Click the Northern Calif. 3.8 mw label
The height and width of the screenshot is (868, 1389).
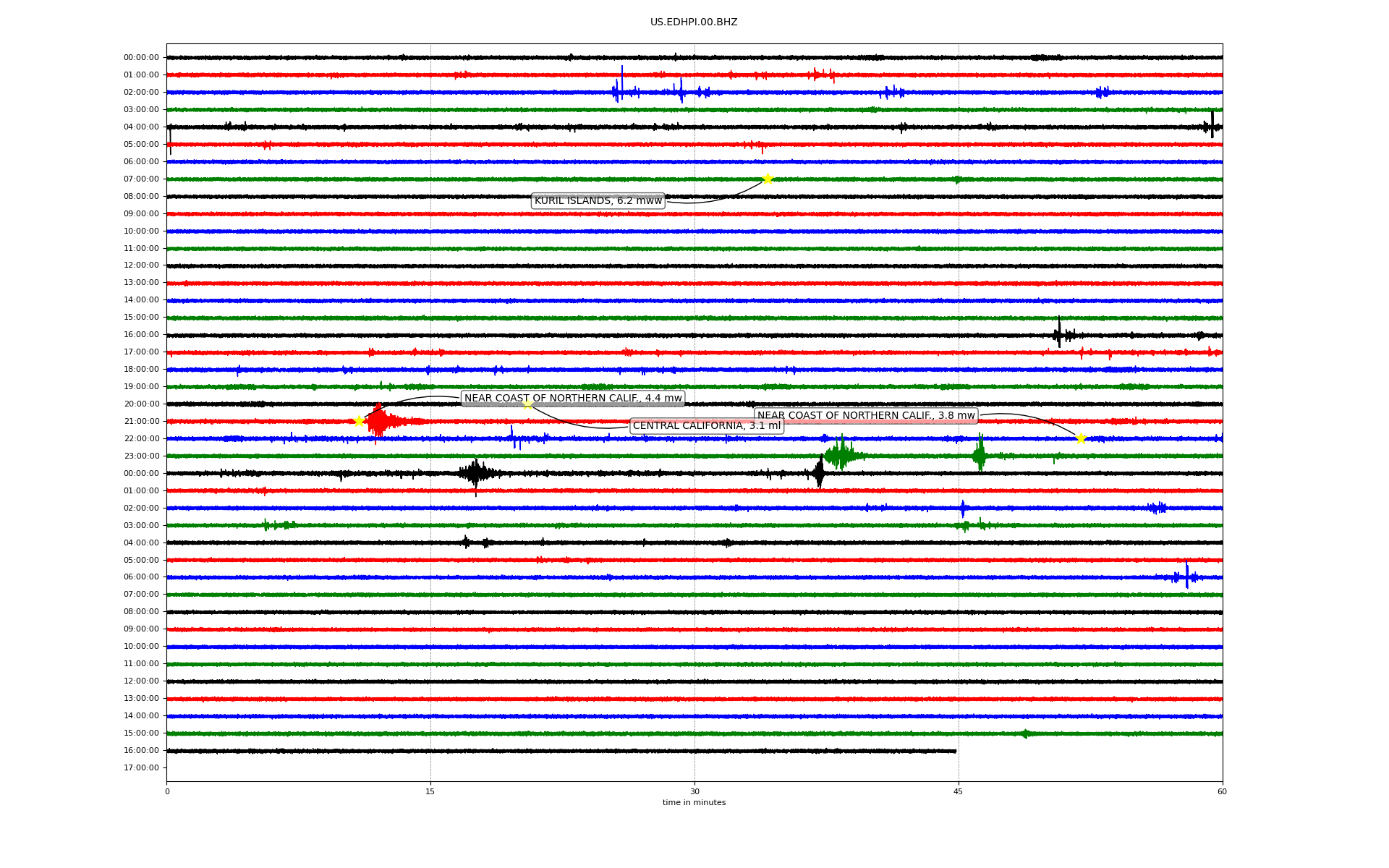[x=866, y=415]
